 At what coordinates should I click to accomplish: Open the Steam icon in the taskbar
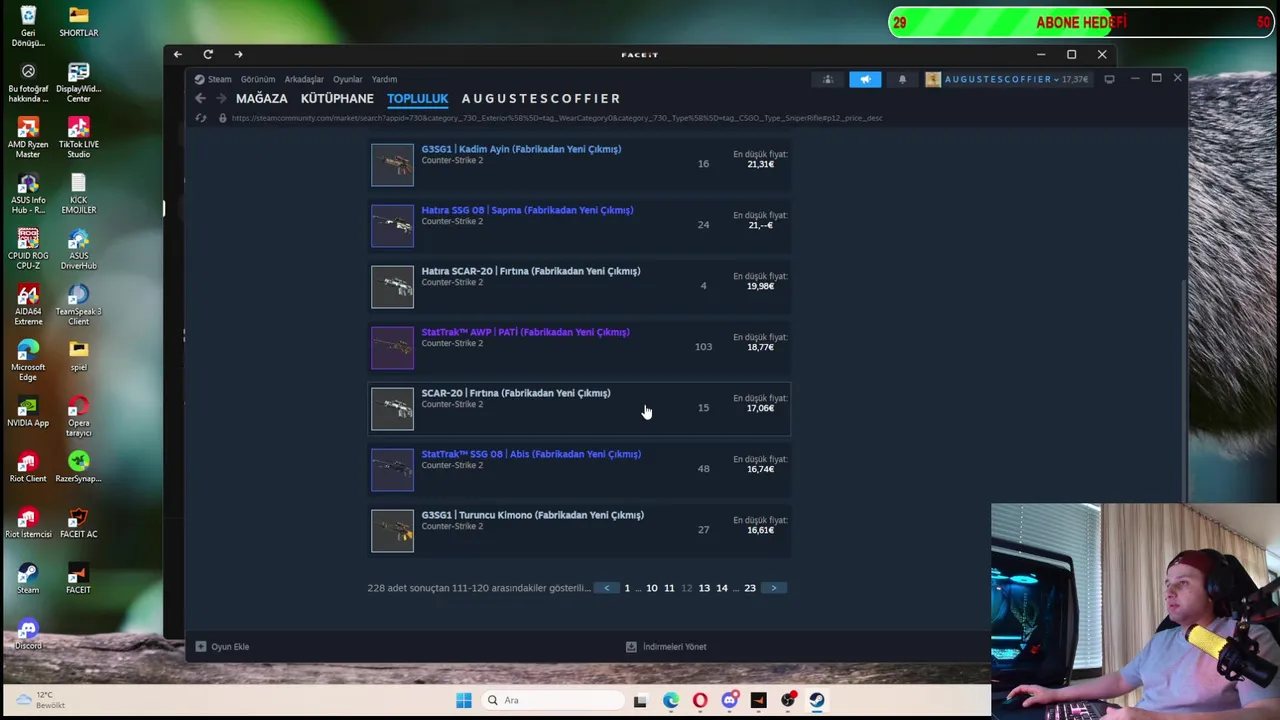click(817, 700)
